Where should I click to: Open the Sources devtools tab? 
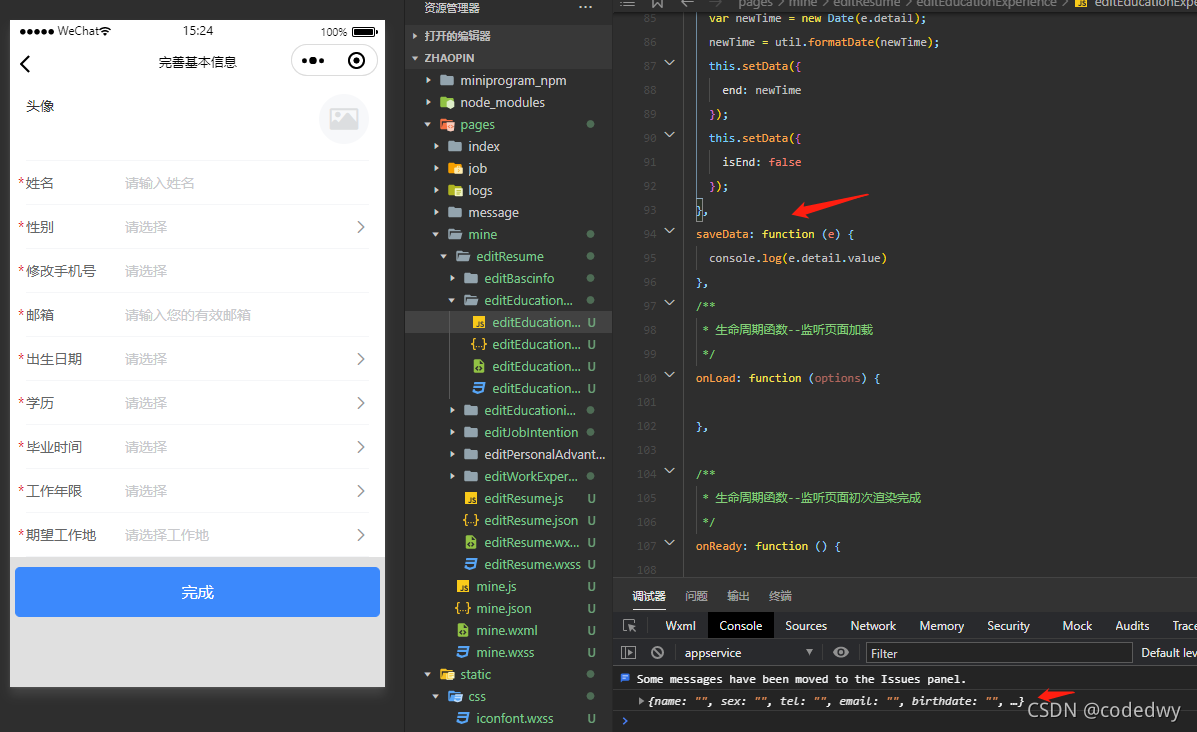[x=805, y=626]
